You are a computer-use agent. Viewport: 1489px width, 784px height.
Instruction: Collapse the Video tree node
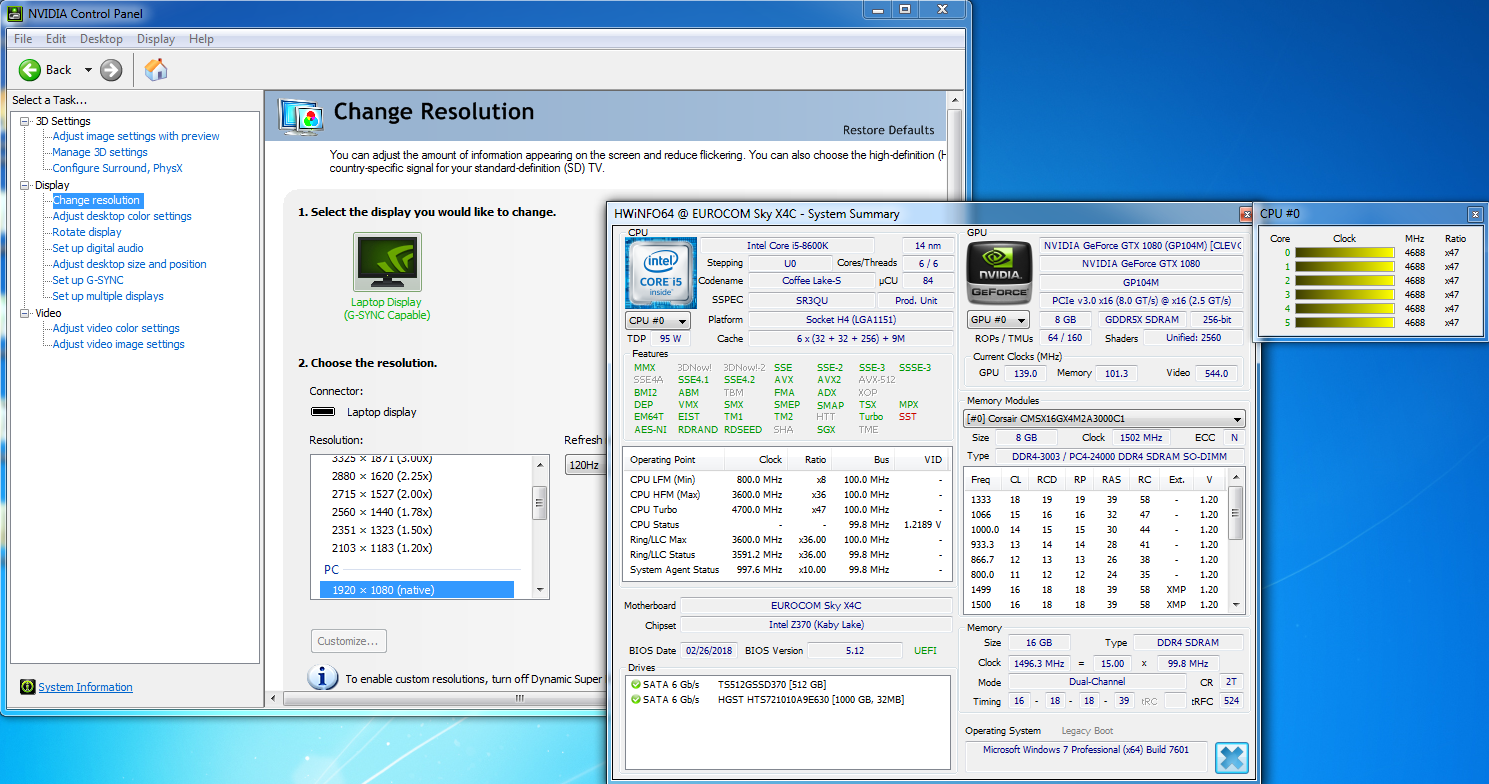(25, 313)
